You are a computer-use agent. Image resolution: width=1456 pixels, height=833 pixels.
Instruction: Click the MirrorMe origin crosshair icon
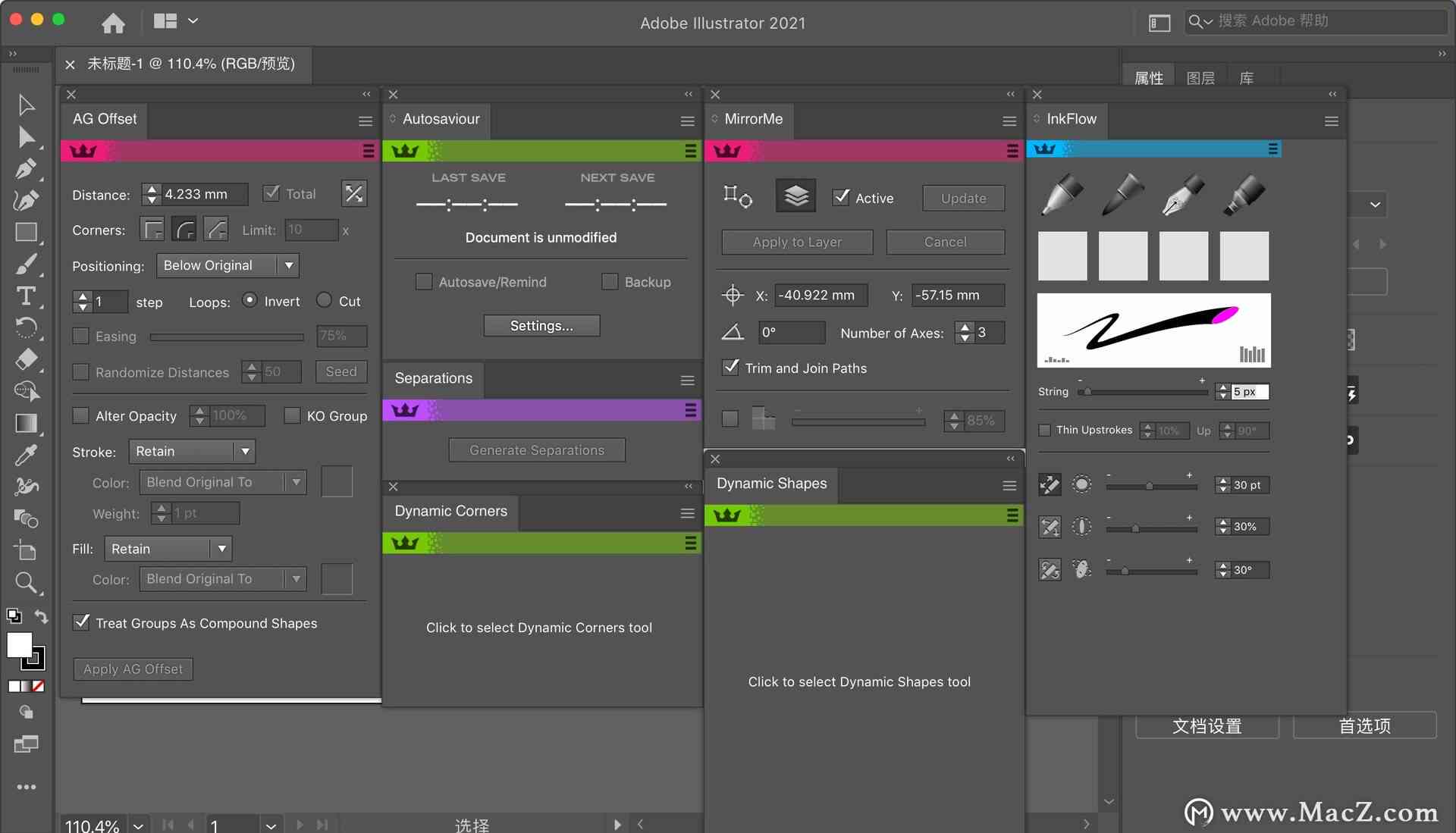733,295
